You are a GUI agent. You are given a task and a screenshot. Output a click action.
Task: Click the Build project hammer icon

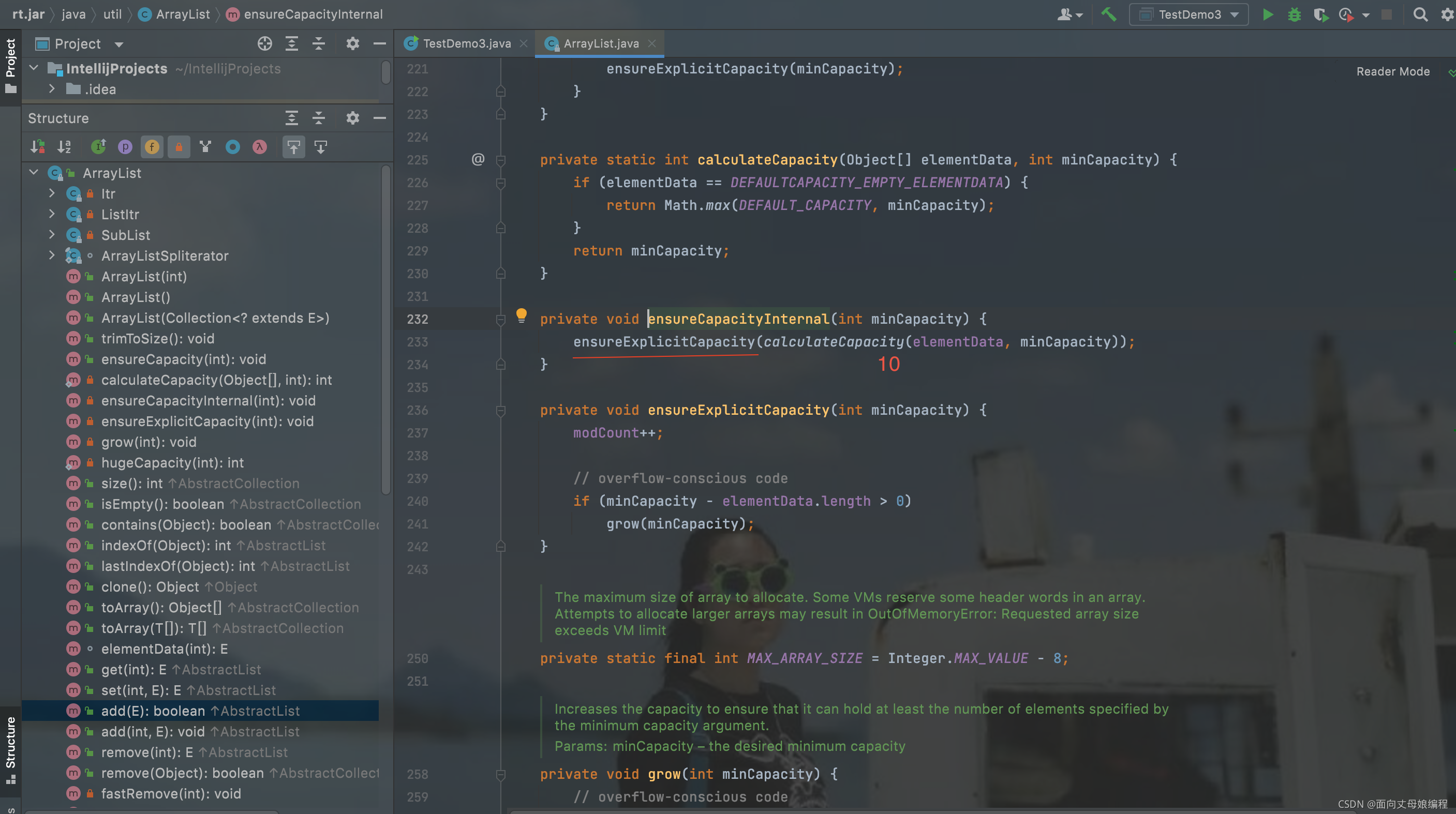(1108, 14)
